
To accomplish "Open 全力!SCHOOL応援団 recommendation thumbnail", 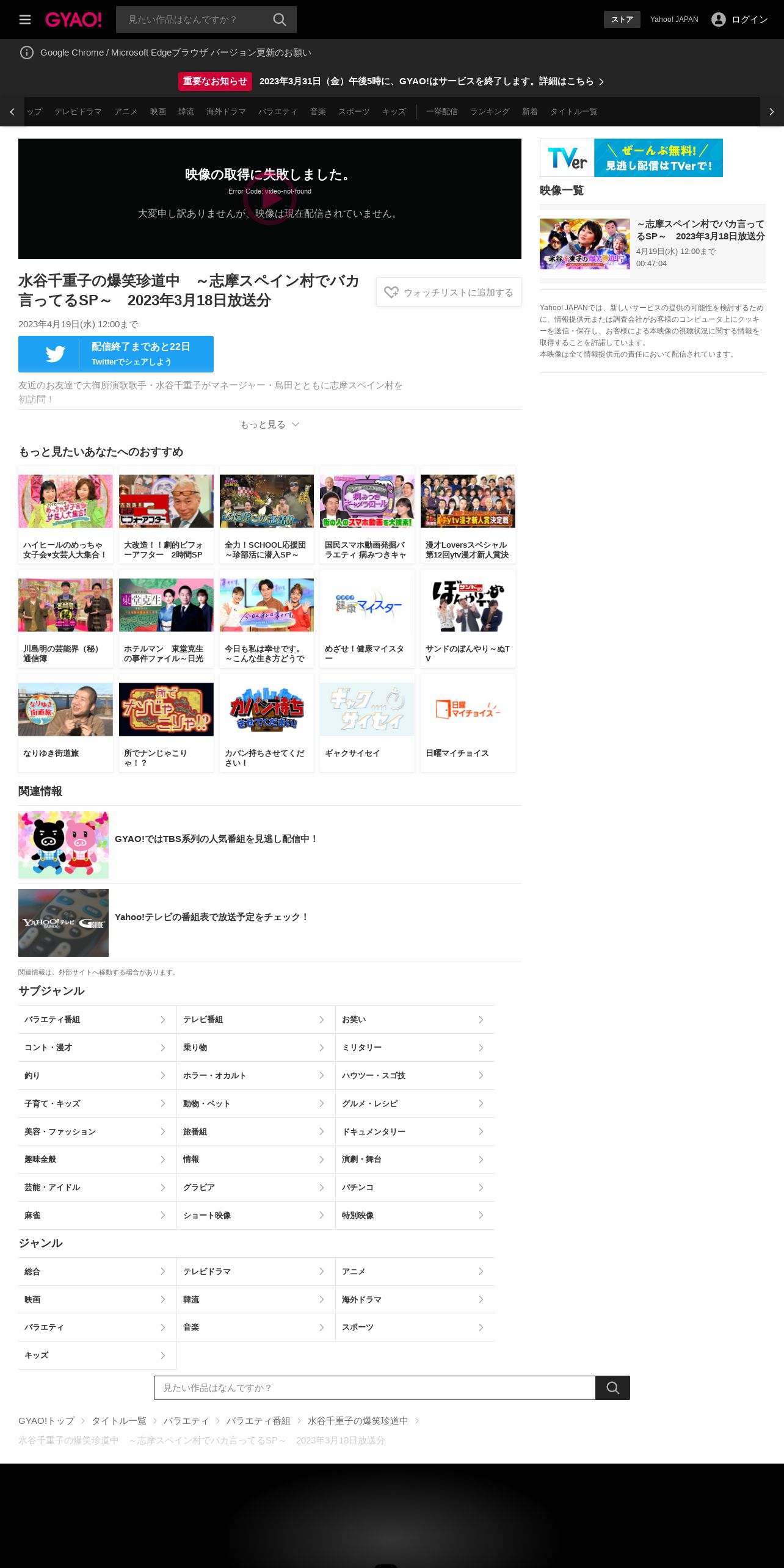I will coord(267,501).
